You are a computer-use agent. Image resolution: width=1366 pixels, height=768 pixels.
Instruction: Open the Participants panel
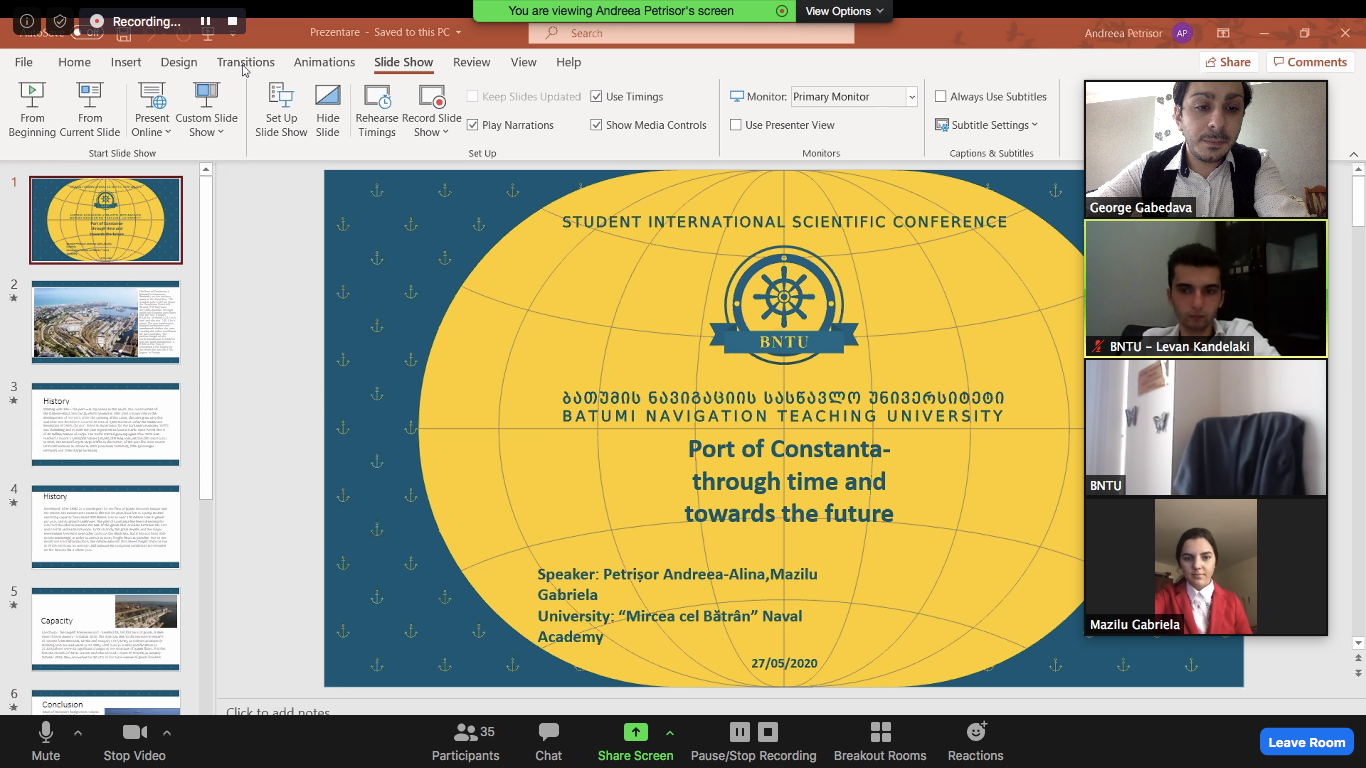(x=466, y=740)
